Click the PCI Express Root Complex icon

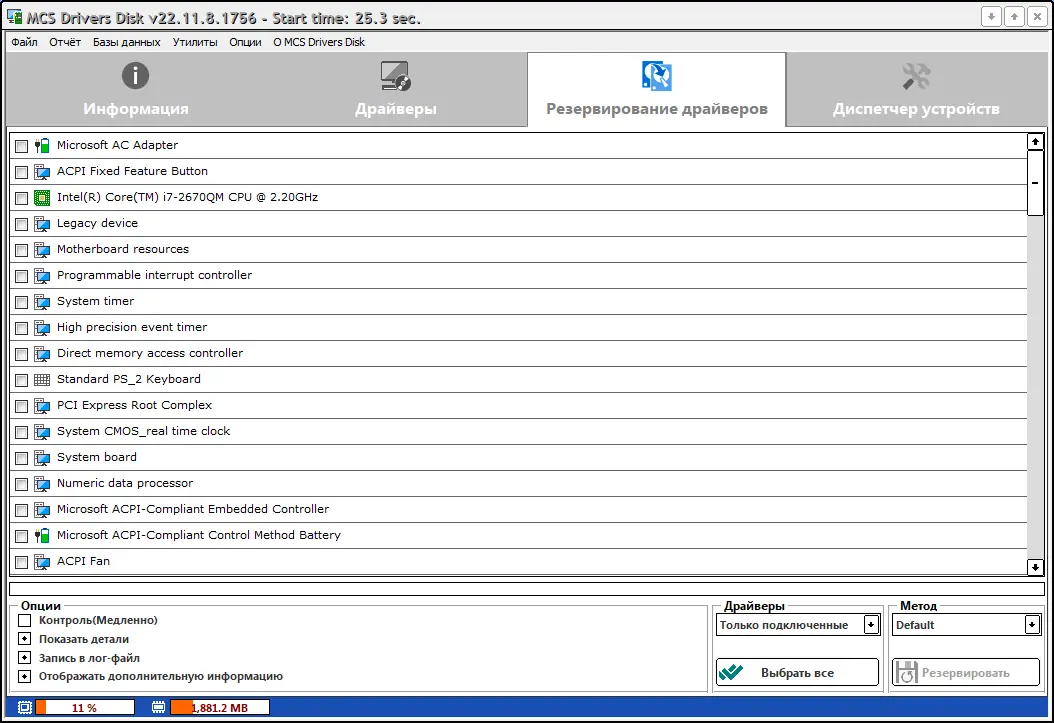42,406
